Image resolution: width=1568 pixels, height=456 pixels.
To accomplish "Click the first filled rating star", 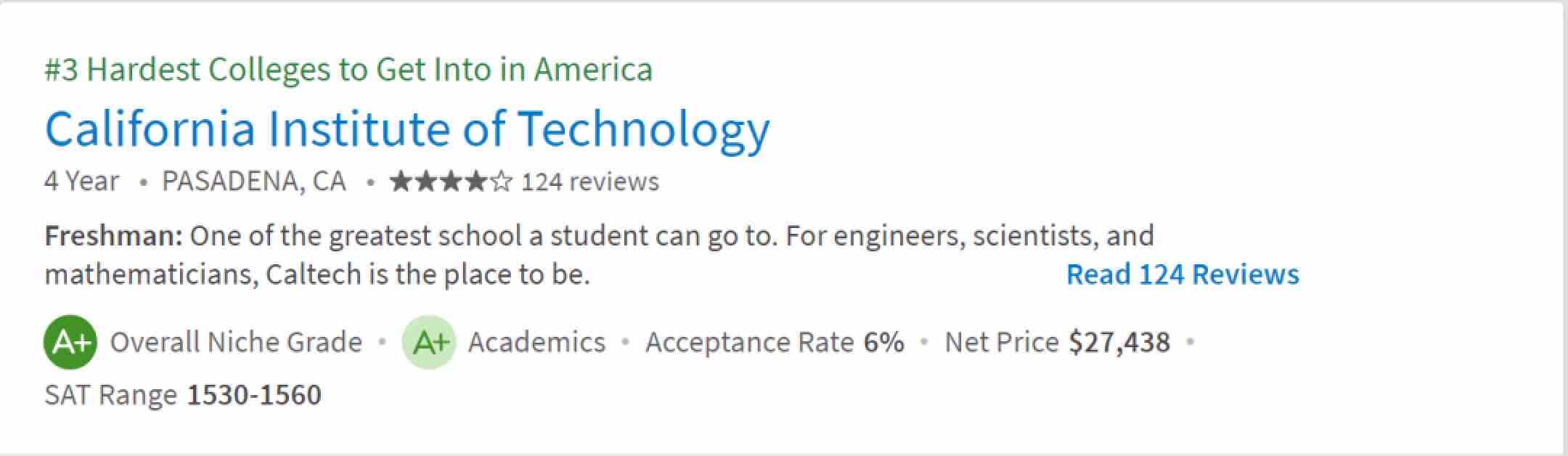I will 401,182.
